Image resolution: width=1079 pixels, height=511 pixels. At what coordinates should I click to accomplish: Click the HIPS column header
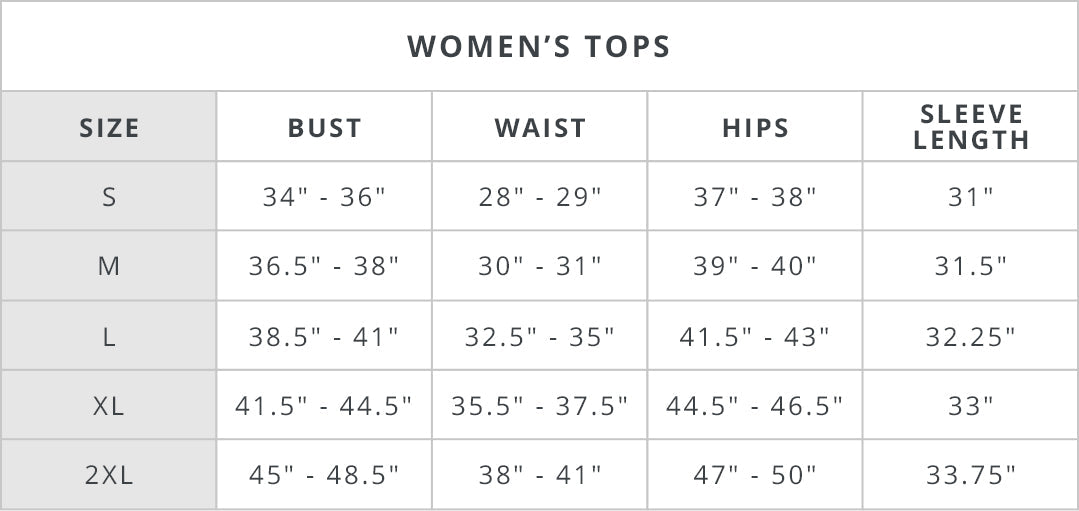coord(755,128)
